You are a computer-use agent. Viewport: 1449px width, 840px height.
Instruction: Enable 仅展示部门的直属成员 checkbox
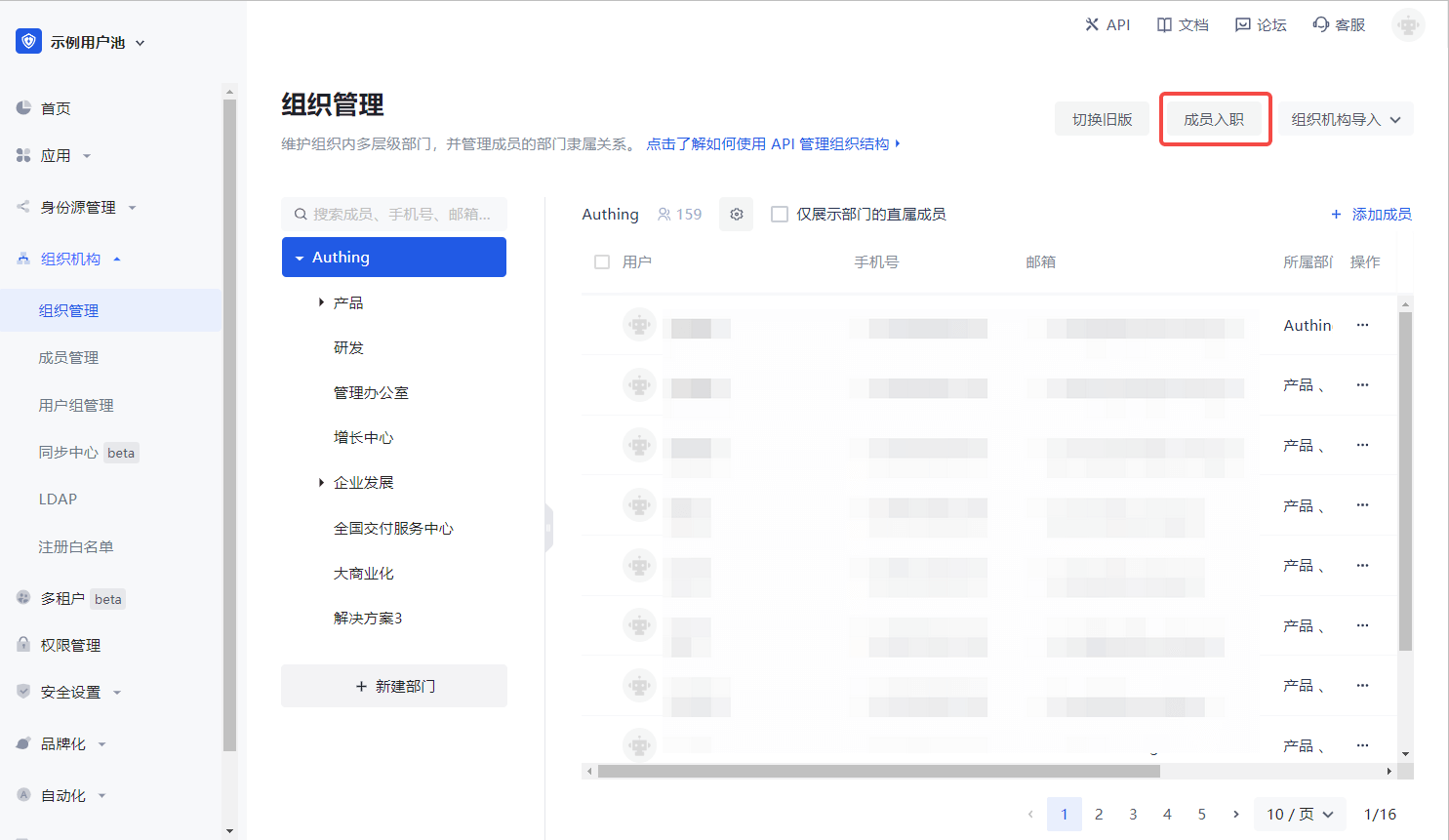point(780,215)
